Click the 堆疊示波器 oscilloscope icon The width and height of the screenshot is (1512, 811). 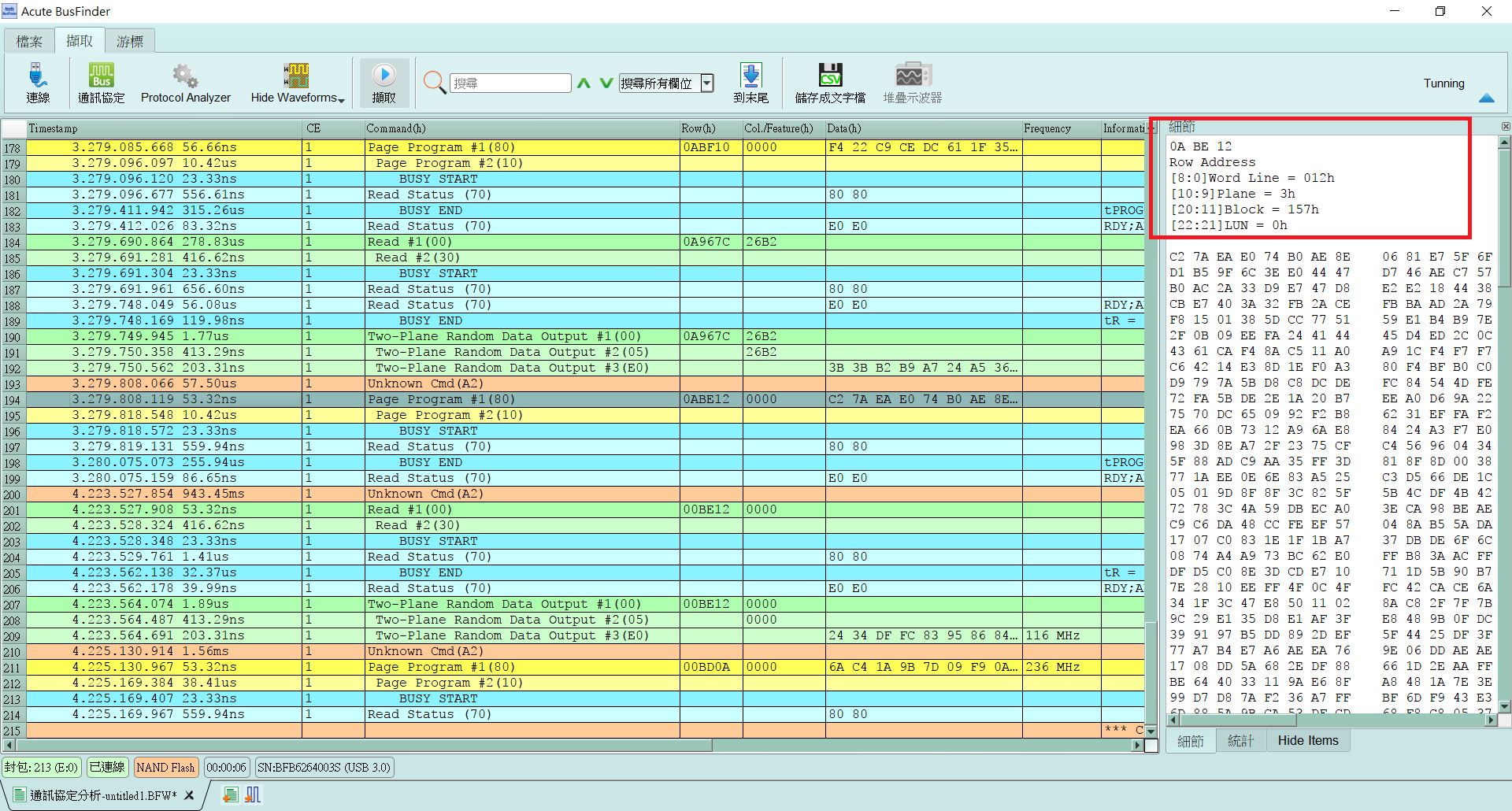click(x=913, y=76)
